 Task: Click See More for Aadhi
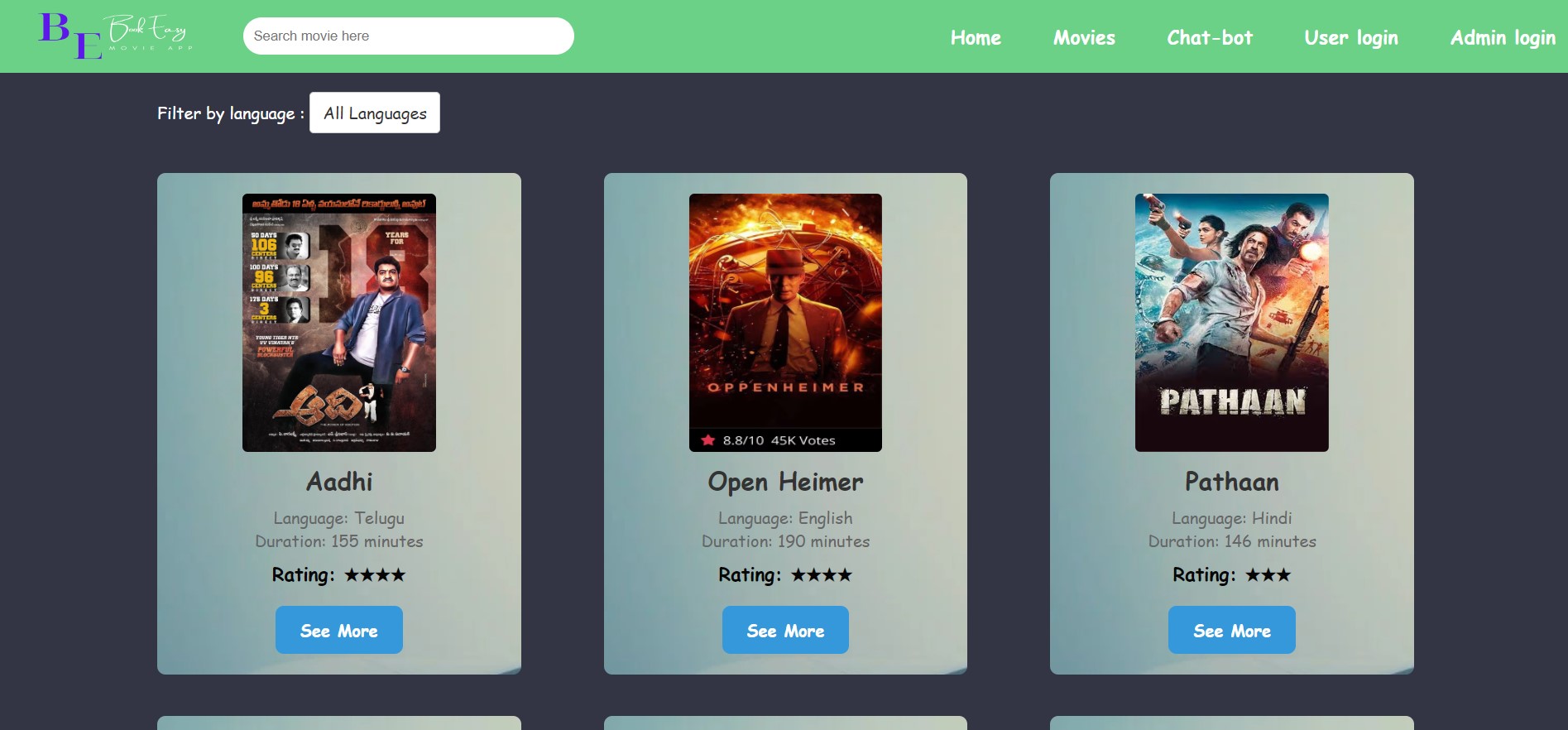[x=339, y=630]
